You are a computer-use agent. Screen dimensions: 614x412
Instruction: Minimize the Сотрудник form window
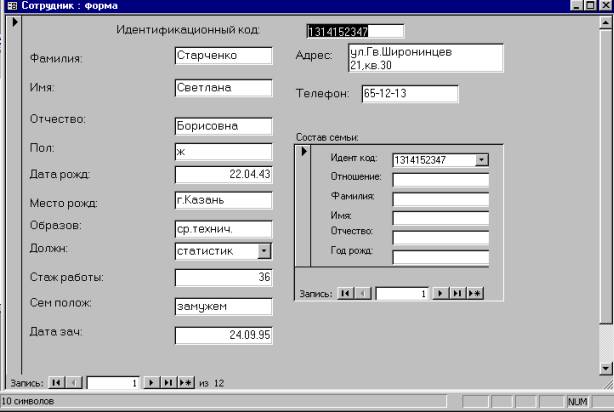coord(577,5)
